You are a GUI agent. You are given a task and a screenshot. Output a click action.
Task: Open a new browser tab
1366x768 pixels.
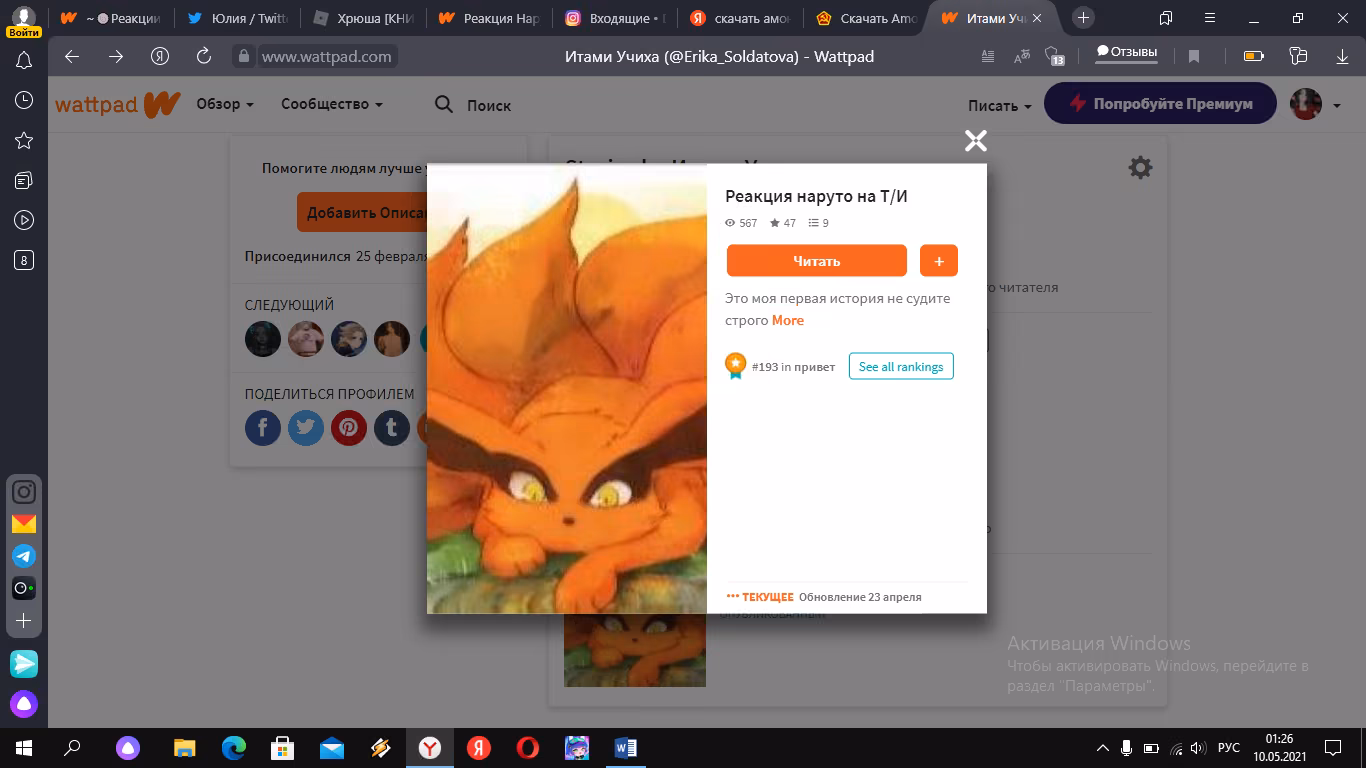click(x=1083, y=18)
